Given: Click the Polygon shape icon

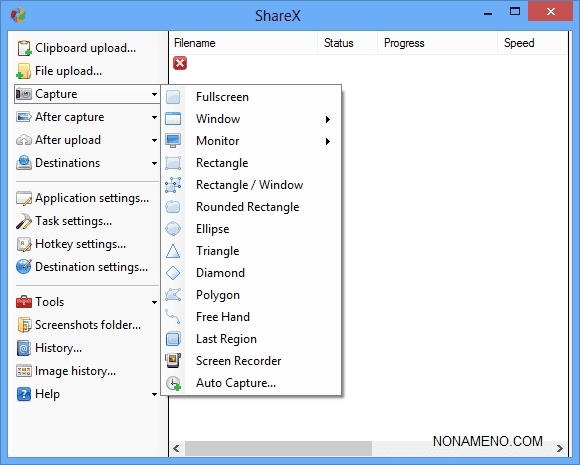Looking at the screenshot, I should pos(173,295).
